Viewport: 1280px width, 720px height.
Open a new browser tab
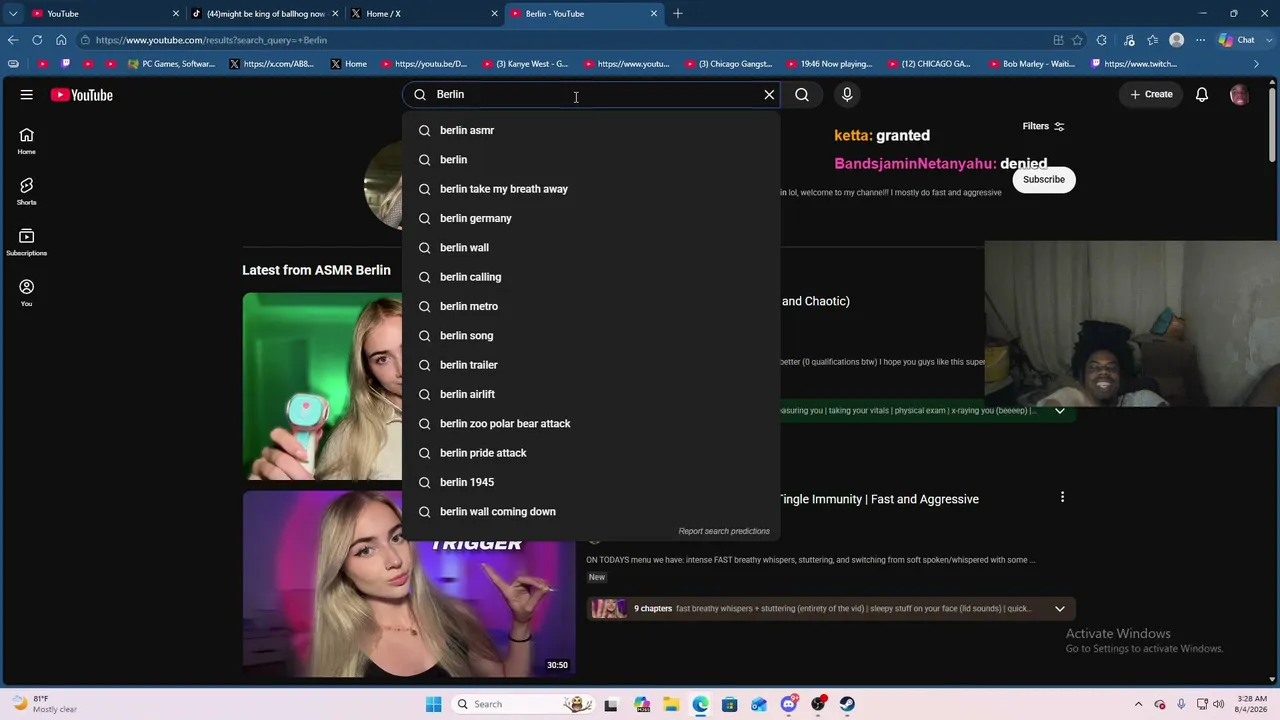(x=678, y=14)
